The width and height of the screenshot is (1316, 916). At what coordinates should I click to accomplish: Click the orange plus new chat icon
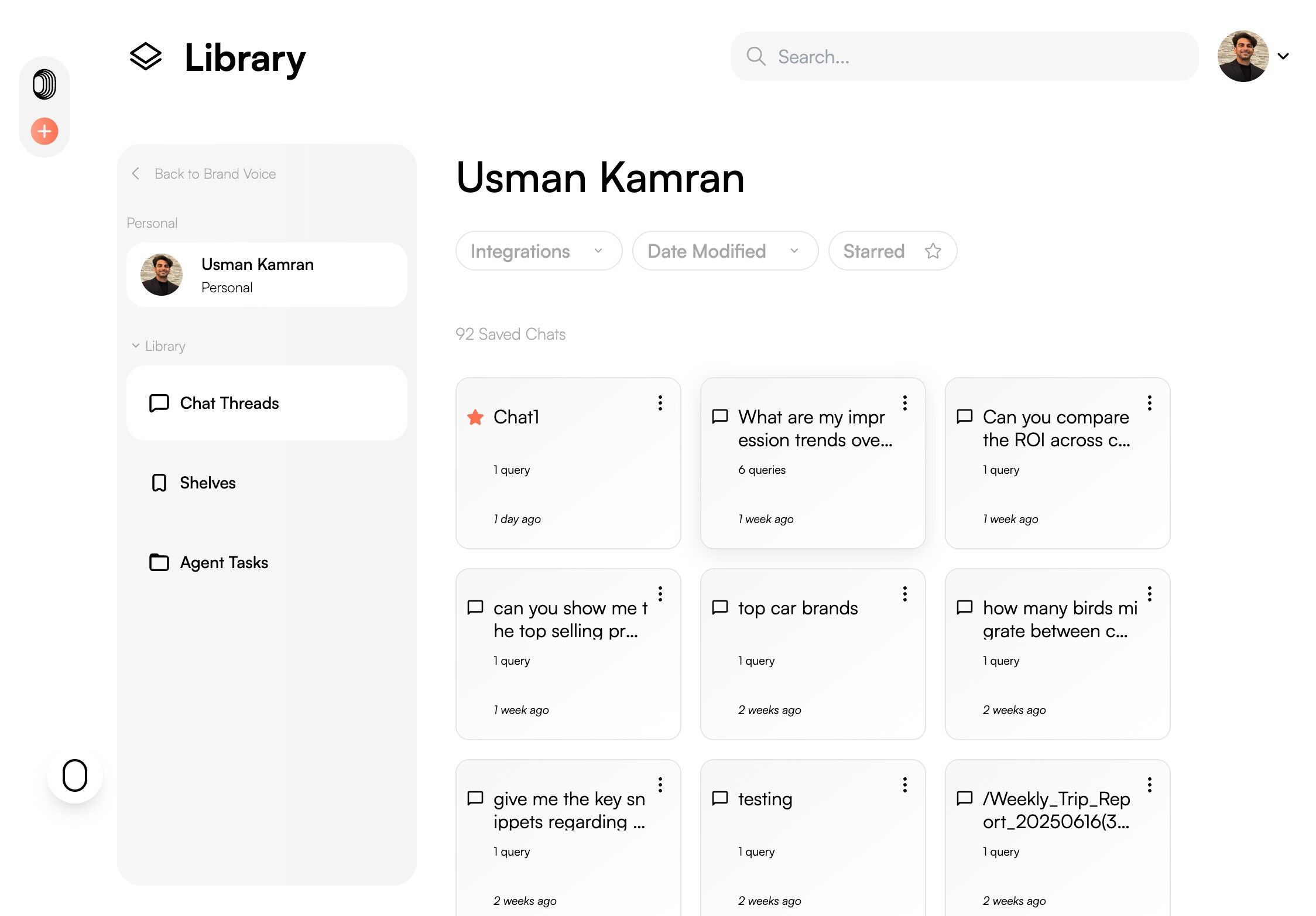point(44,131)
